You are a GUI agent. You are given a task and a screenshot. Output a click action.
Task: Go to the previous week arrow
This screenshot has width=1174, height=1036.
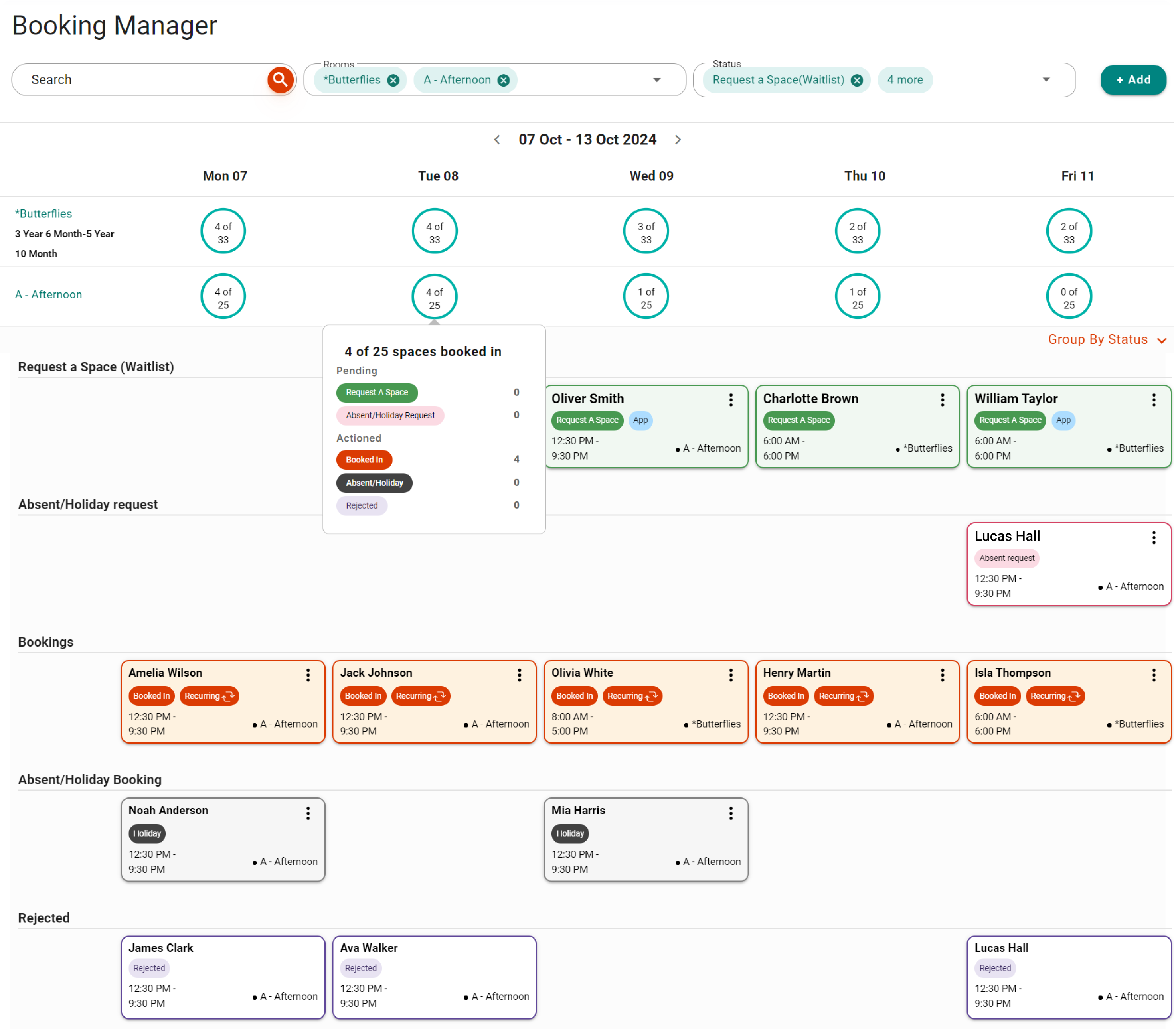coord(497,140)
